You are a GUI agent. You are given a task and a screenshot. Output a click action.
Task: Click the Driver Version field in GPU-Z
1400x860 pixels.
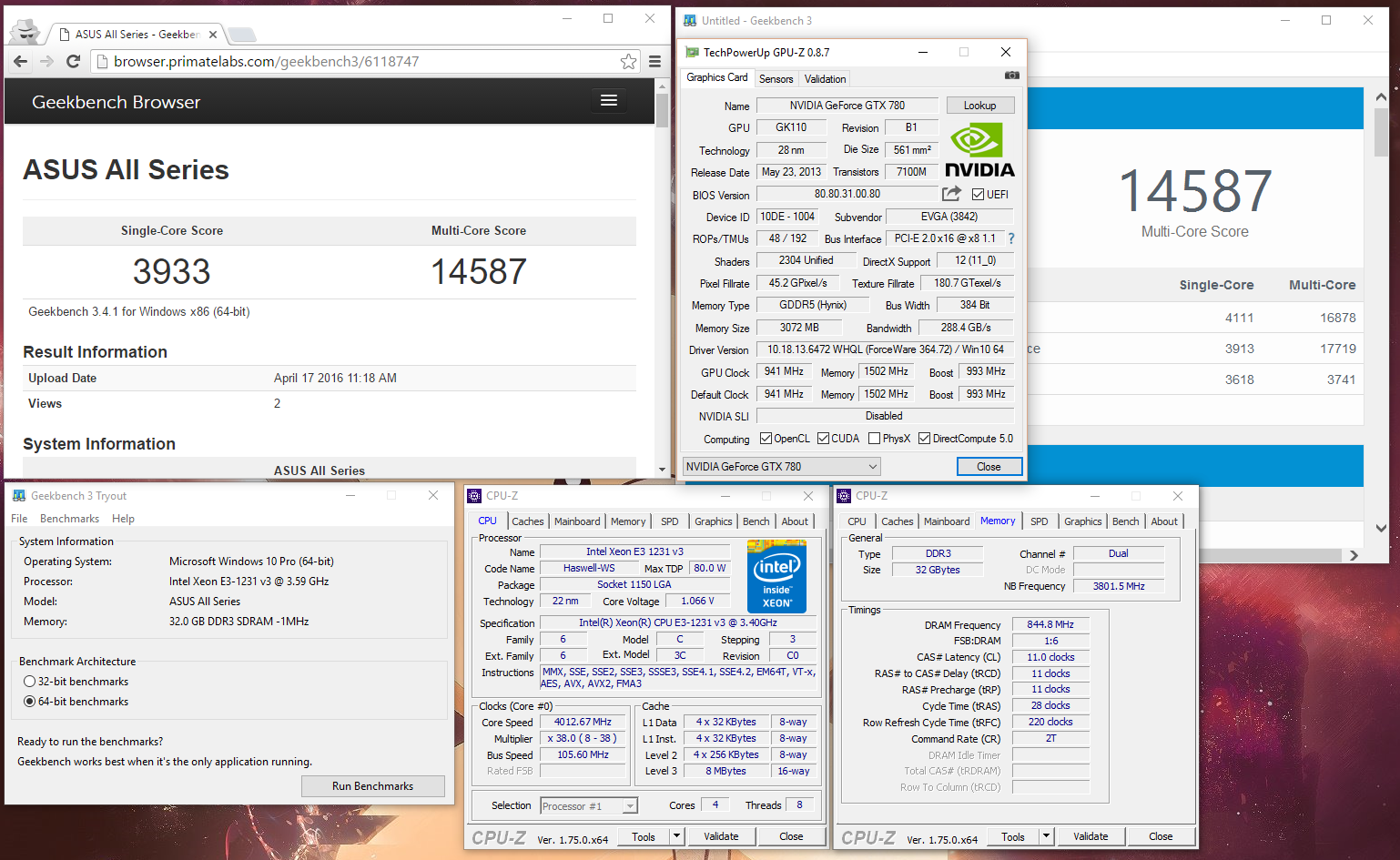[885, 349]
